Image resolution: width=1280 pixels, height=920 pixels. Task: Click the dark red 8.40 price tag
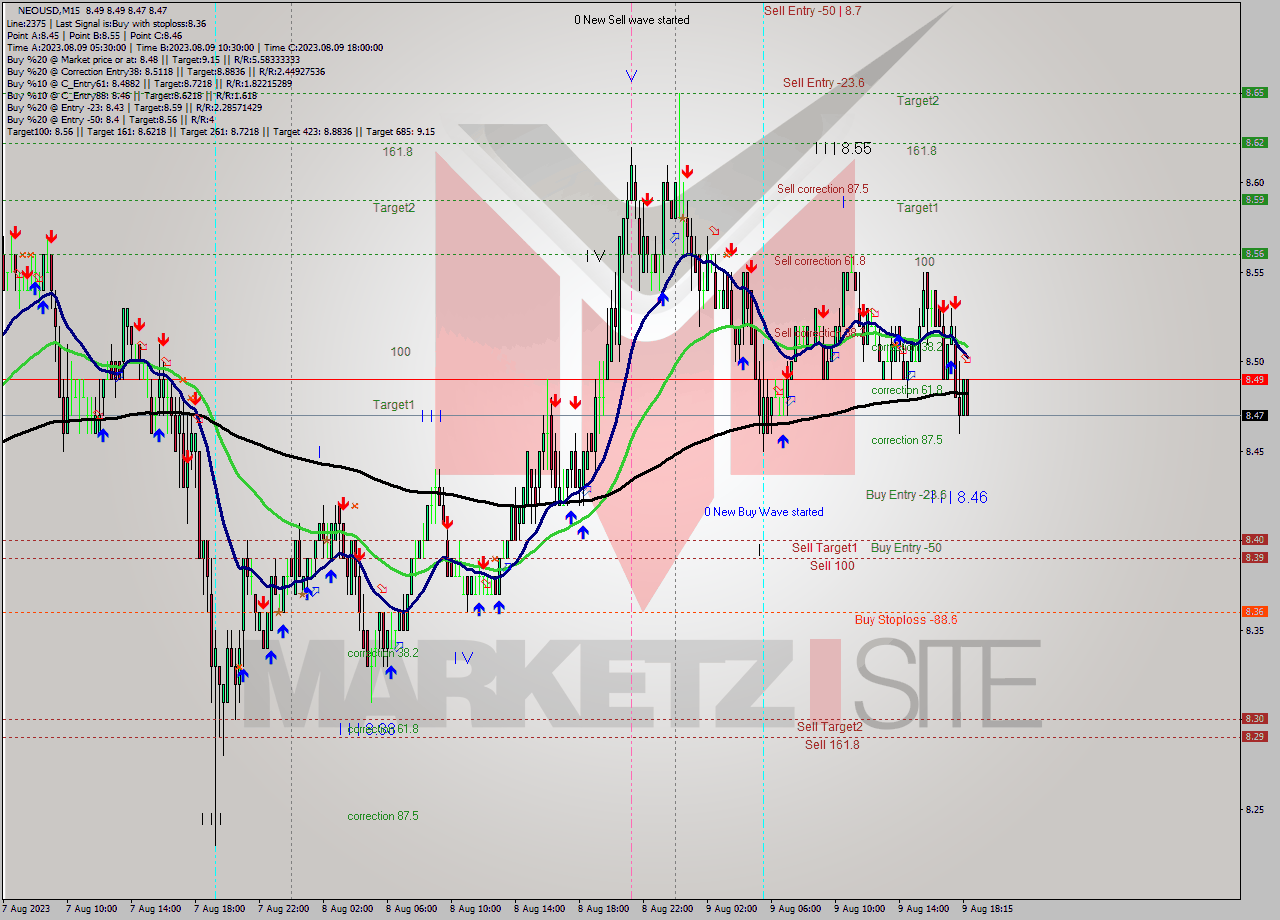coord(1254,540)
